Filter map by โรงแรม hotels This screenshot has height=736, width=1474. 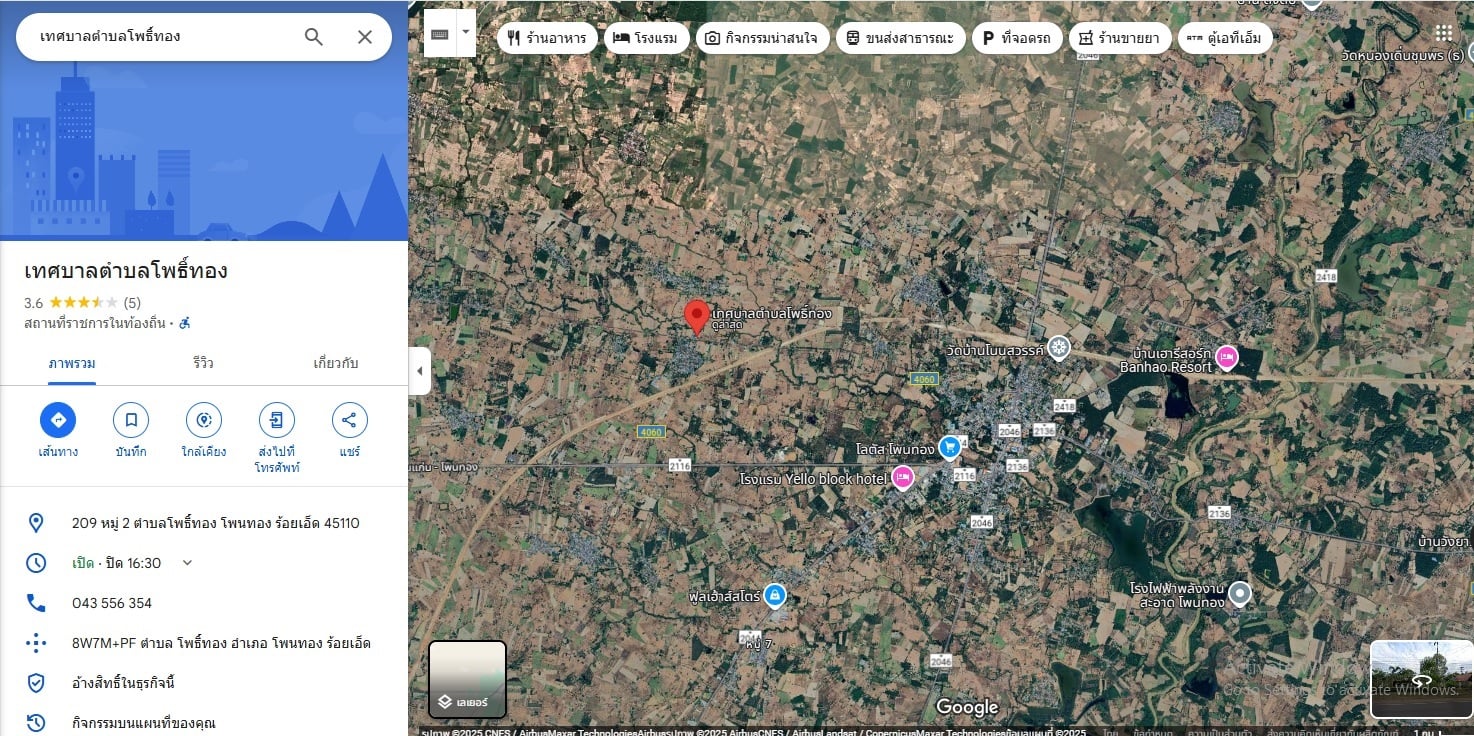pyautogui.click(x=645, y=38)
